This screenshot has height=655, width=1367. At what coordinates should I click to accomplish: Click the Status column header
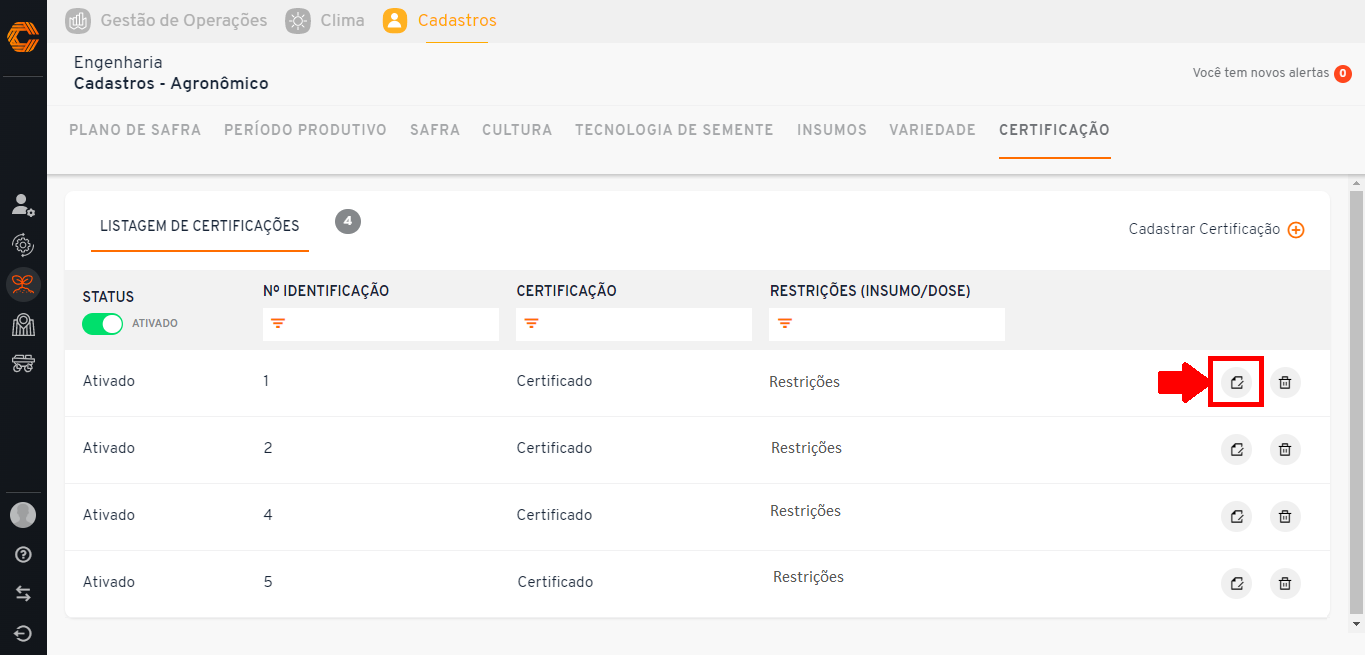pos(108,297)
